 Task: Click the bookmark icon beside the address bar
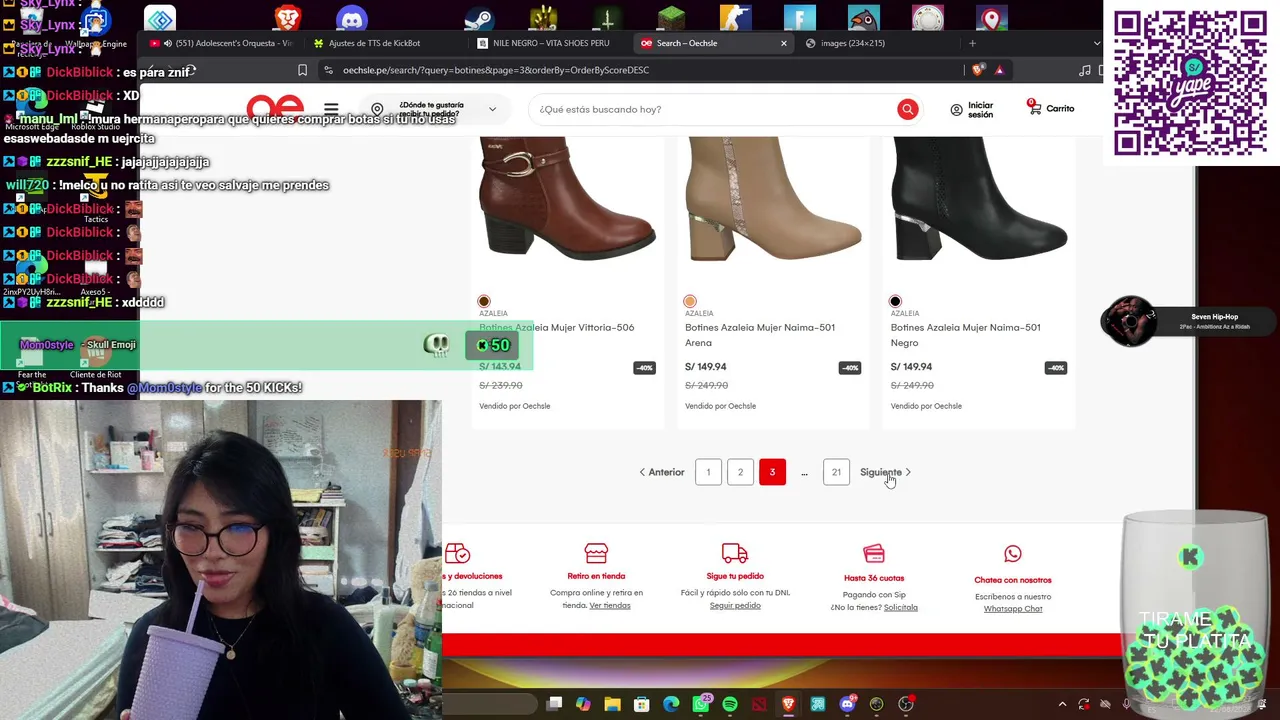click(x=302, y=70)
